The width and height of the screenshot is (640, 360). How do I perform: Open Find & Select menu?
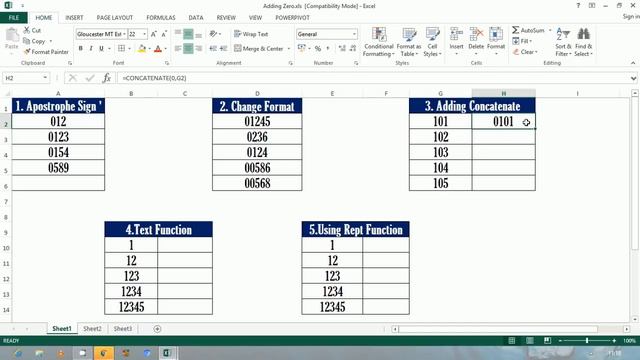583,42
